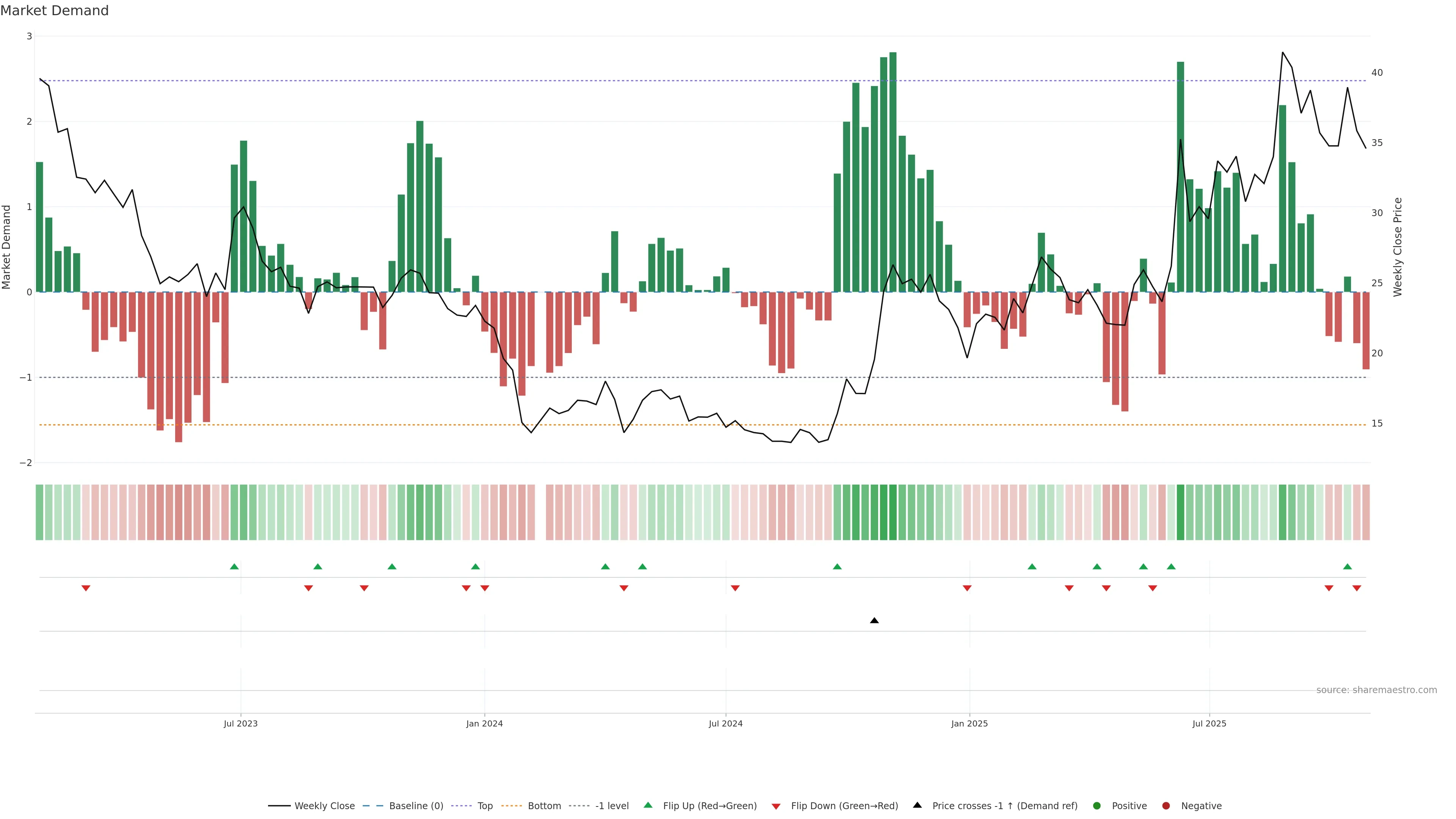Toggle the Baseline (0) legend entry
The image size is (1456, 819).
coord(416,805)
